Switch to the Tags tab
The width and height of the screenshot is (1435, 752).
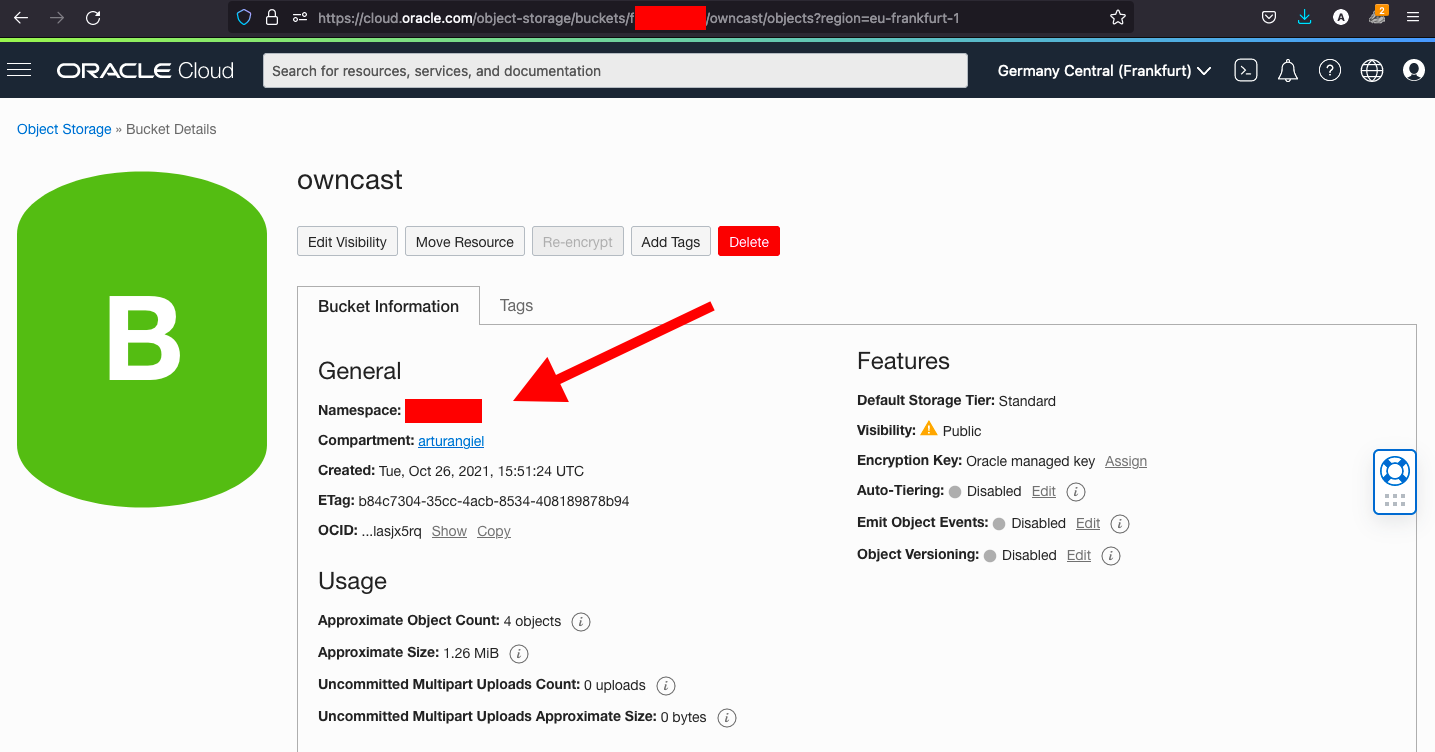click(x=516, y=306)
